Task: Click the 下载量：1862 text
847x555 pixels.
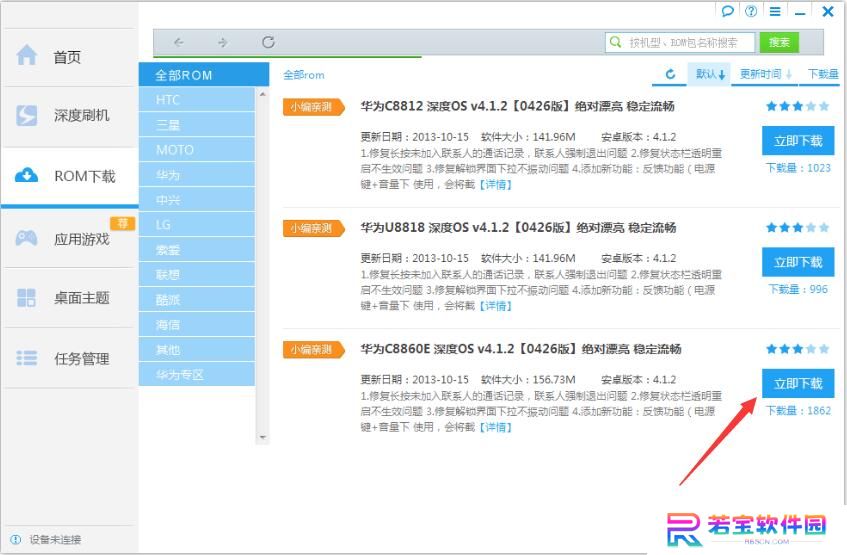Action: pos(798,411)
